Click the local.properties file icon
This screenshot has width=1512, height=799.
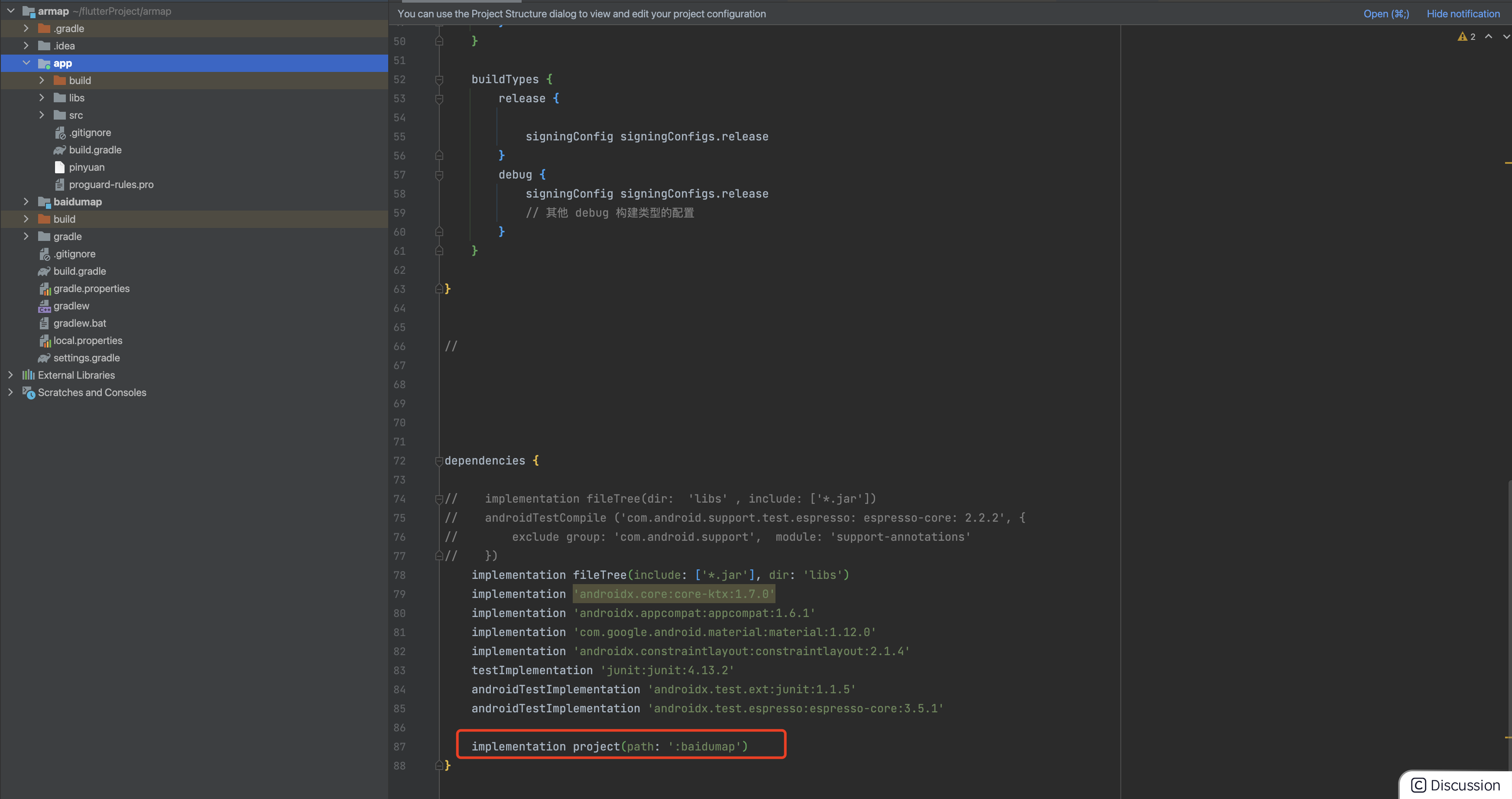coord(45,341)
